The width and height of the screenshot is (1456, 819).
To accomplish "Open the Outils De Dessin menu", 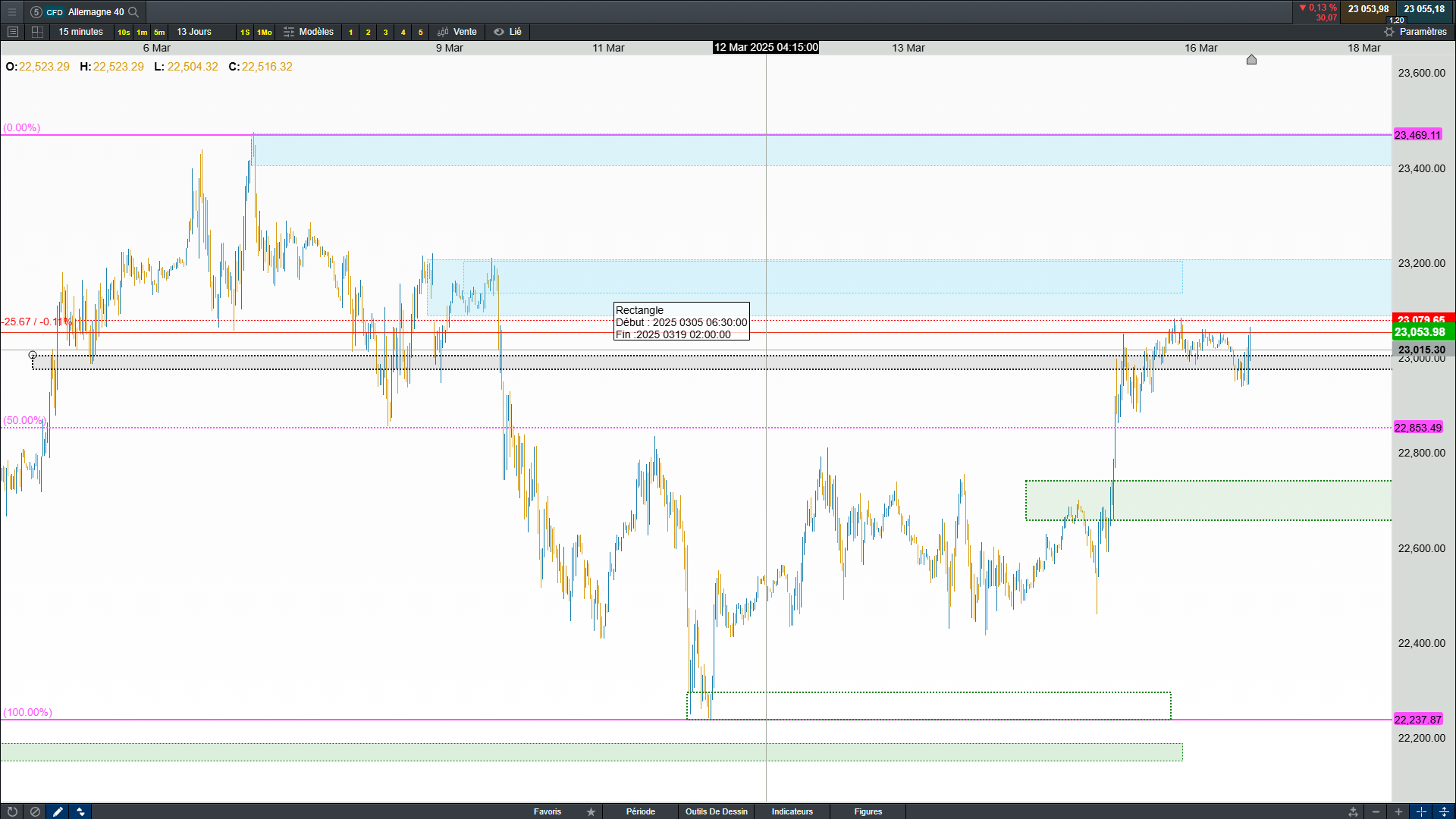I will click(x=716, y=811).
